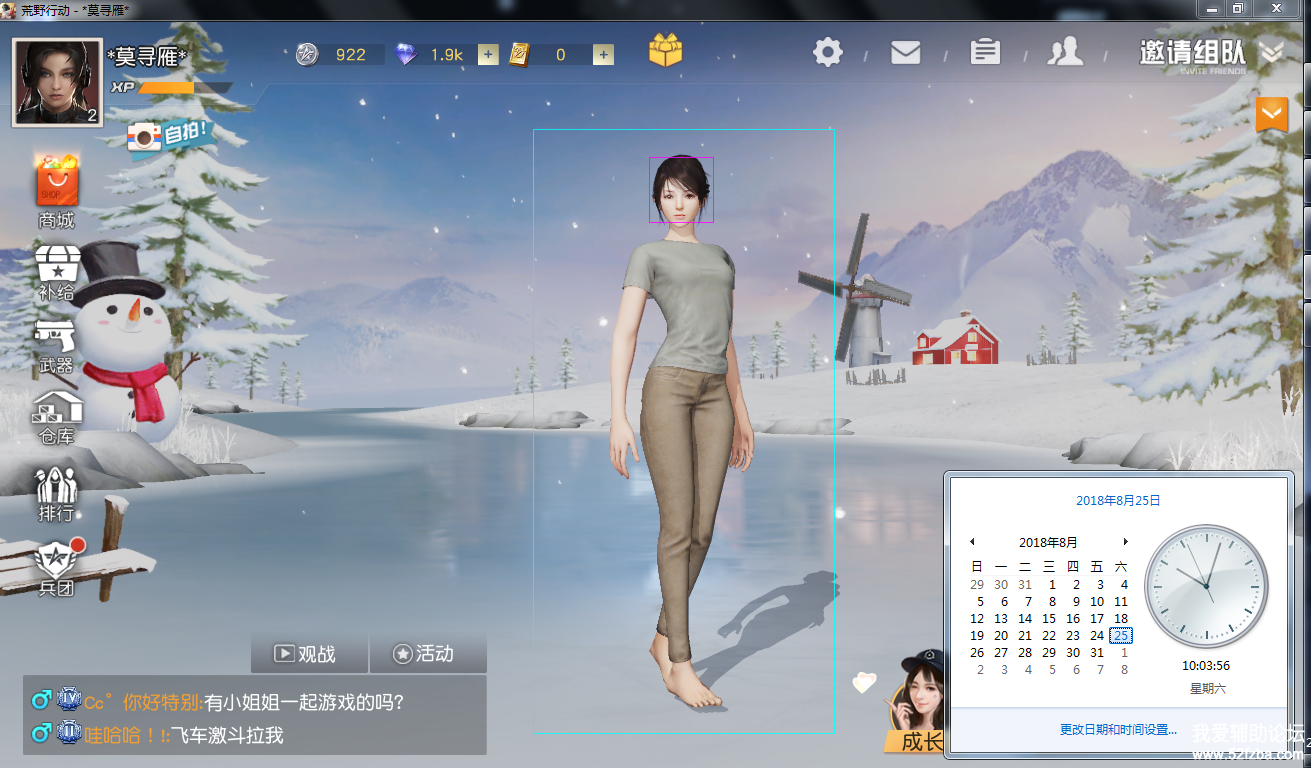Open the settings gear icon
1311x768 pixels.
tap(828, 52)
